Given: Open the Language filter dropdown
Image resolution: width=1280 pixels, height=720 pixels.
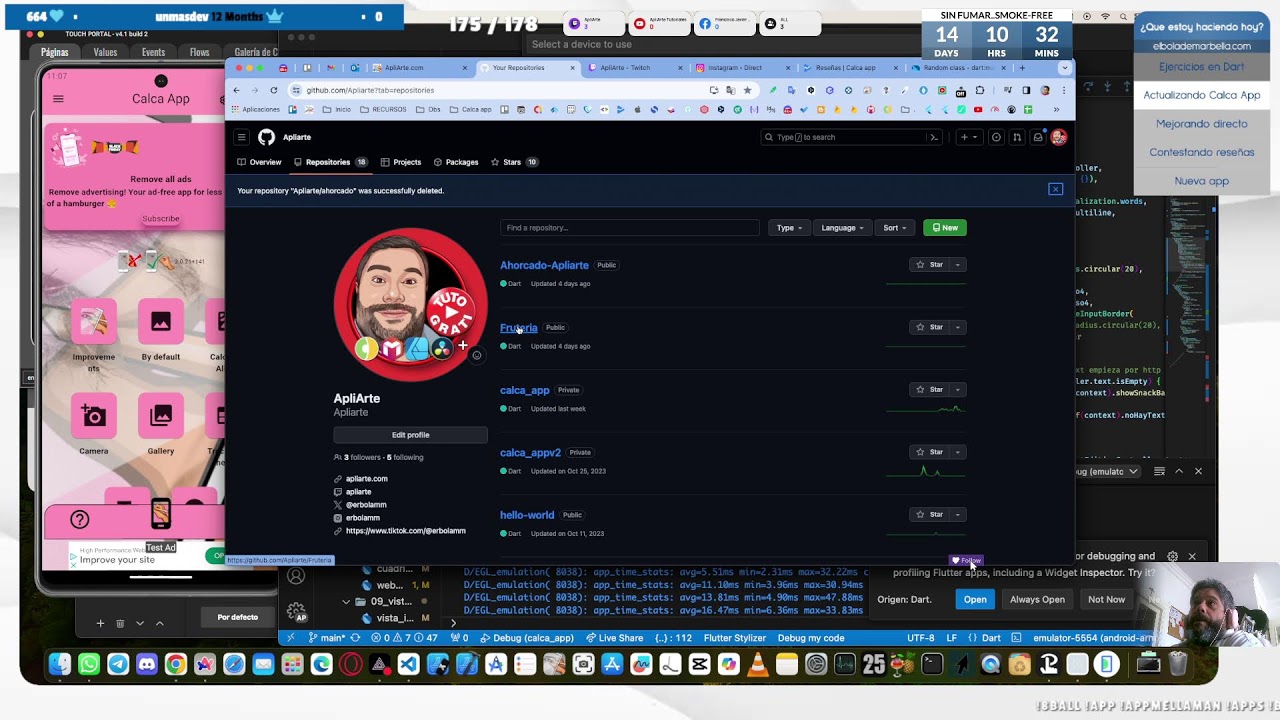Looking at the screenshot, I should click(x=842, y=228).
